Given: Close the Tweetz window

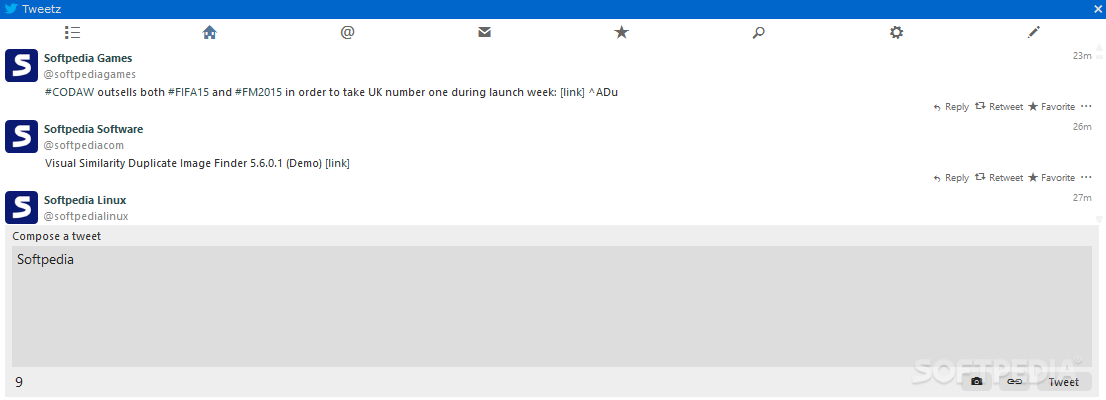Looking at the screenshot, I should 1097,9.
